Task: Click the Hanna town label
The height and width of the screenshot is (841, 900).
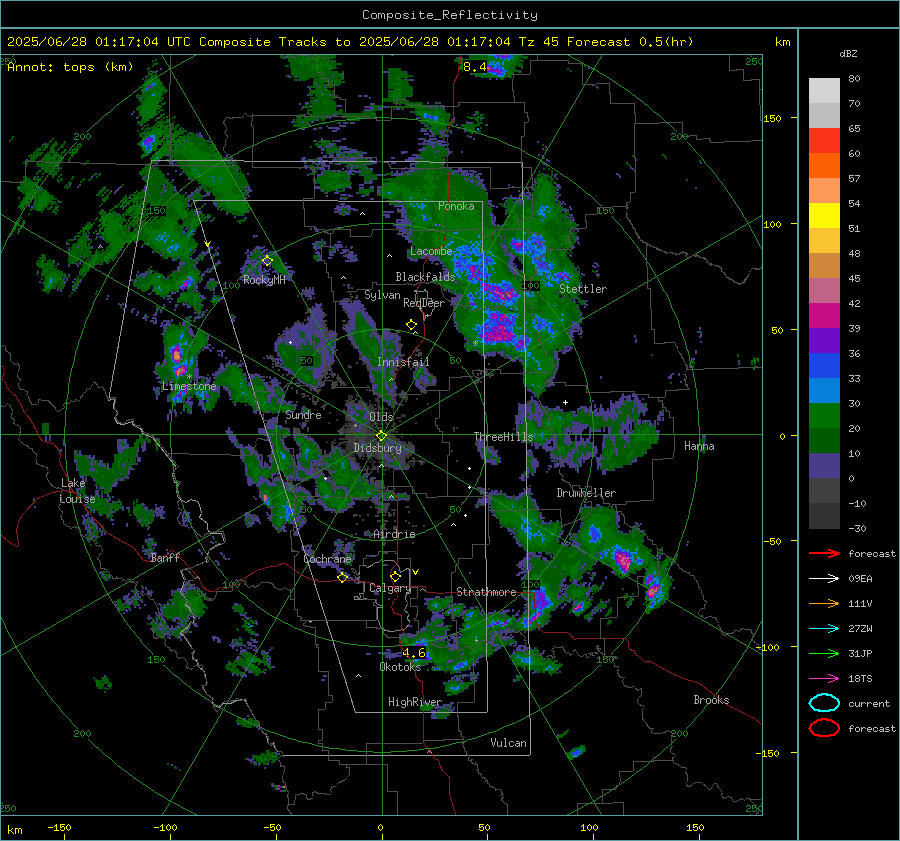Action: pyautogui.click(x=699, y=446)
